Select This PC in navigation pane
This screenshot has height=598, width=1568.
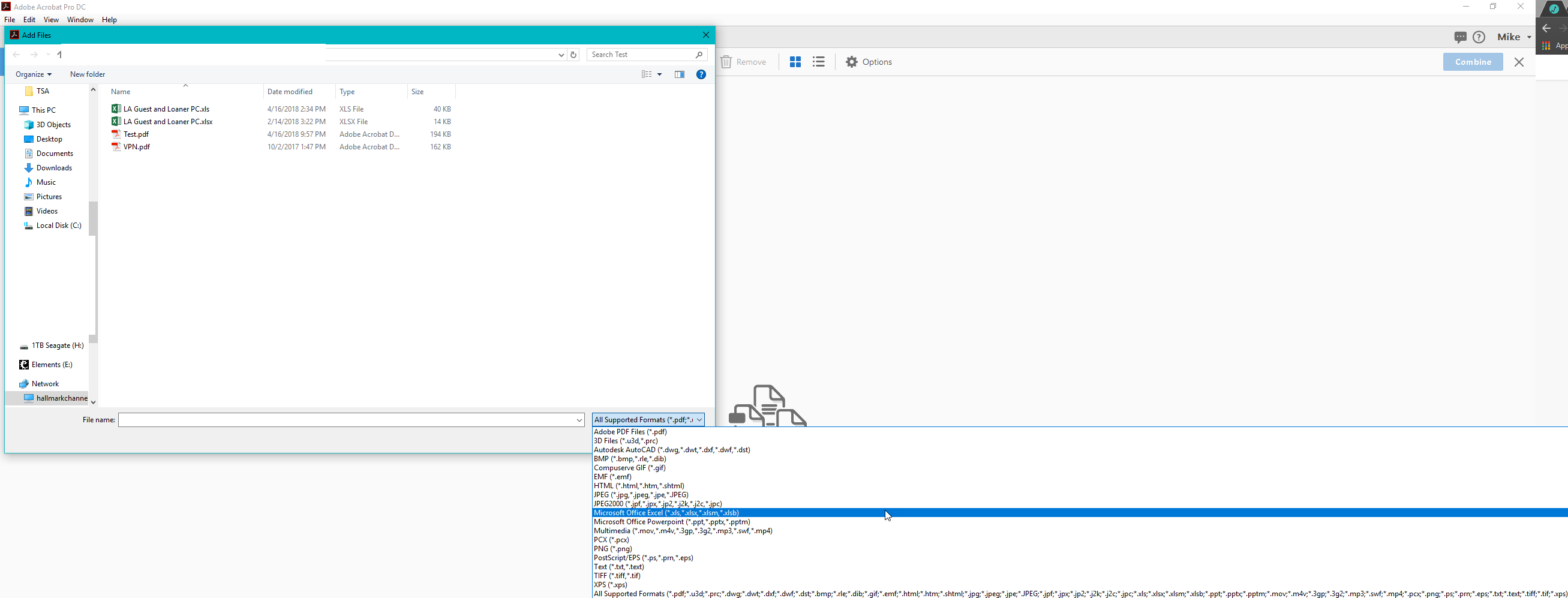coord(37,110)
